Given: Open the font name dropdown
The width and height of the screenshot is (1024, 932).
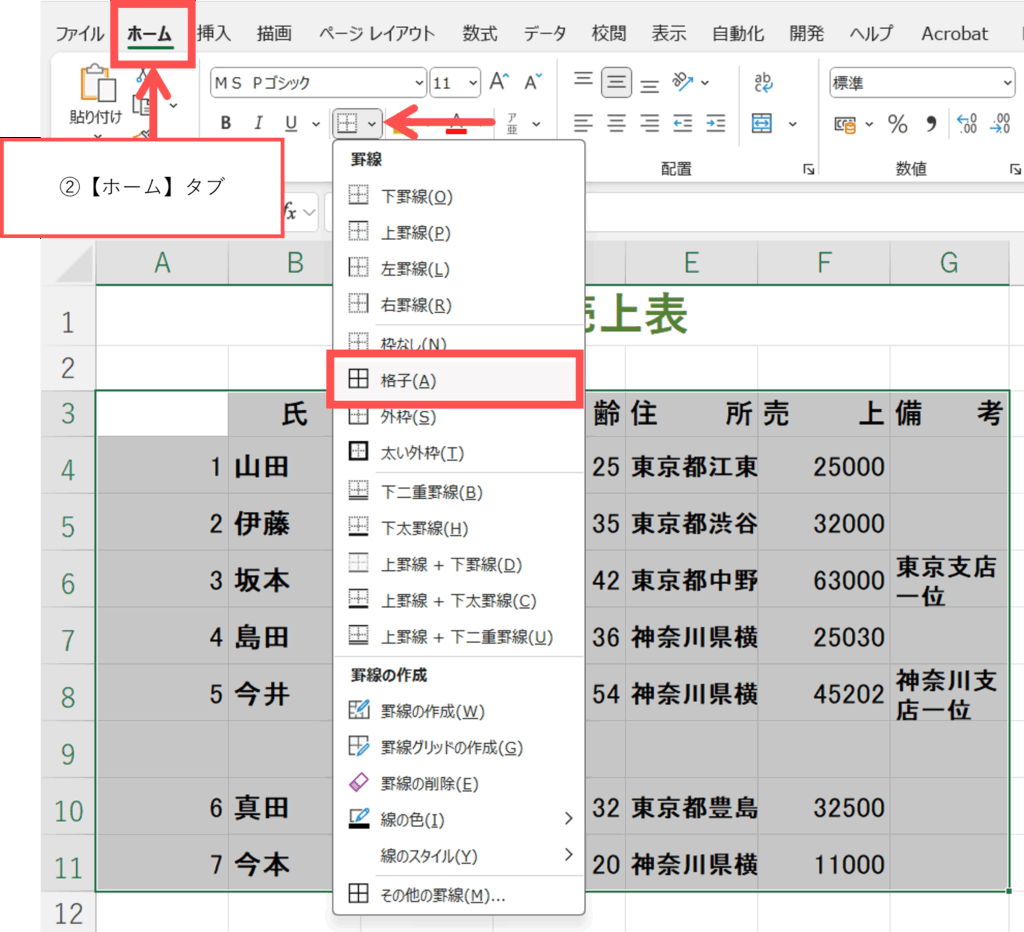Looking at the screenshot, I should pos(418,83).
